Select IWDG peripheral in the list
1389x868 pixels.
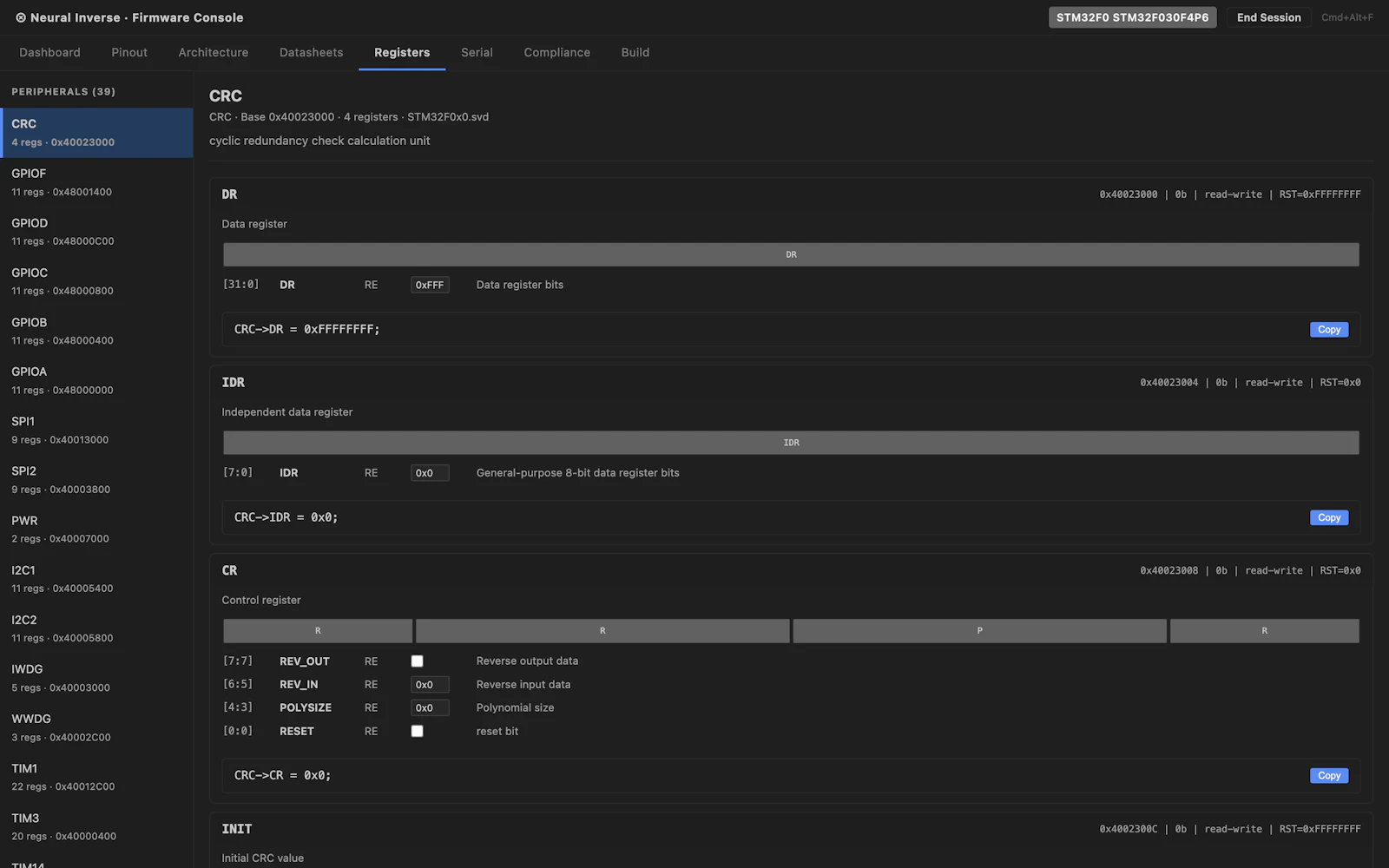click(96, 678)
